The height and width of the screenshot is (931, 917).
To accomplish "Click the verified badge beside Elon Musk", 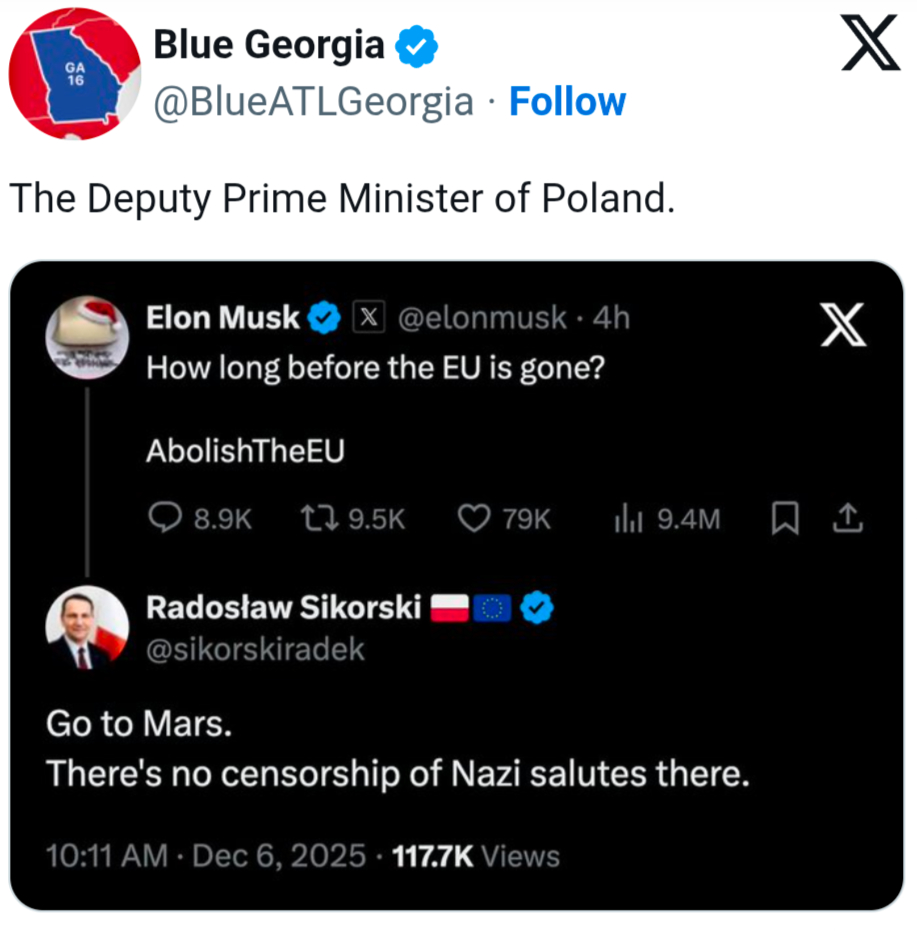I will pyautogui.click(x=323, y=318).
